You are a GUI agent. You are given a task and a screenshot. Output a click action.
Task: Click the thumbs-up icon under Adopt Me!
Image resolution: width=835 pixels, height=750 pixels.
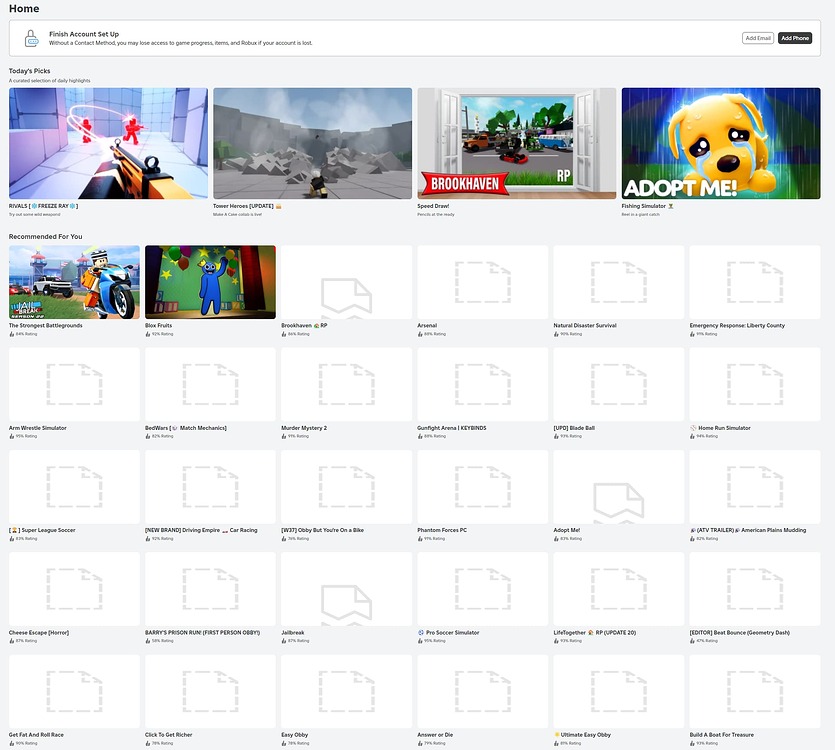[x=556, y=537]
